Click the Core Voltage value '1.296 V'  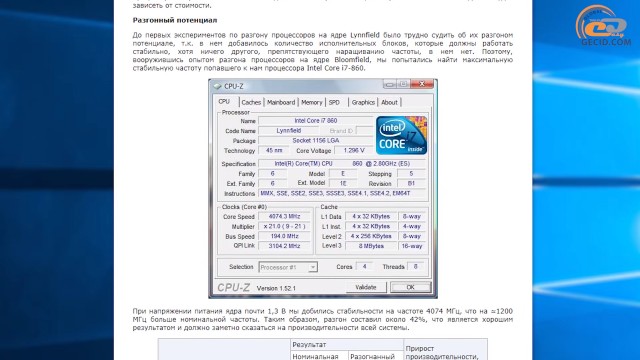coord(353,151)
